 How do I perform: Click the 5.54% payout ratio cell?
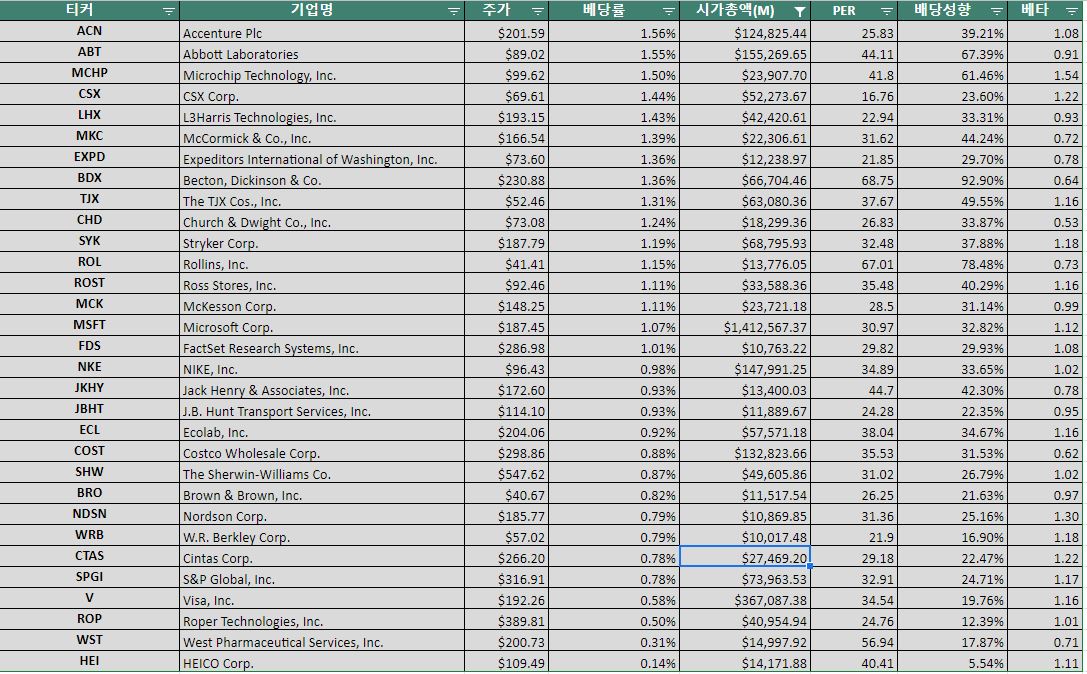953,662
